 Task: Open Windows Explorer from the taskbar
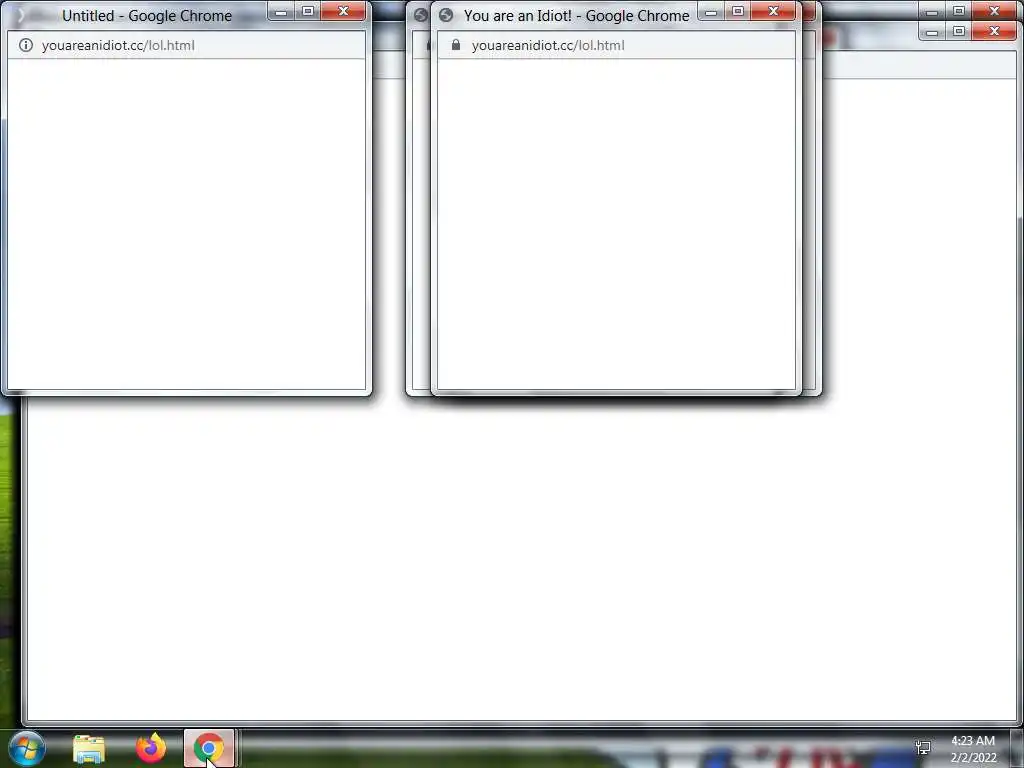(x=89, y=749)
